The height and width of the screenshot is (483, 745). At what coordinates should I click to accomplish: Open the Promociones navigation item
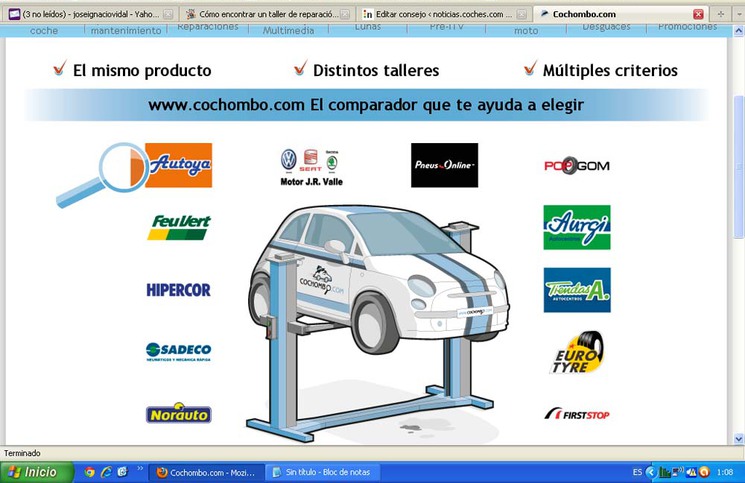687,27
